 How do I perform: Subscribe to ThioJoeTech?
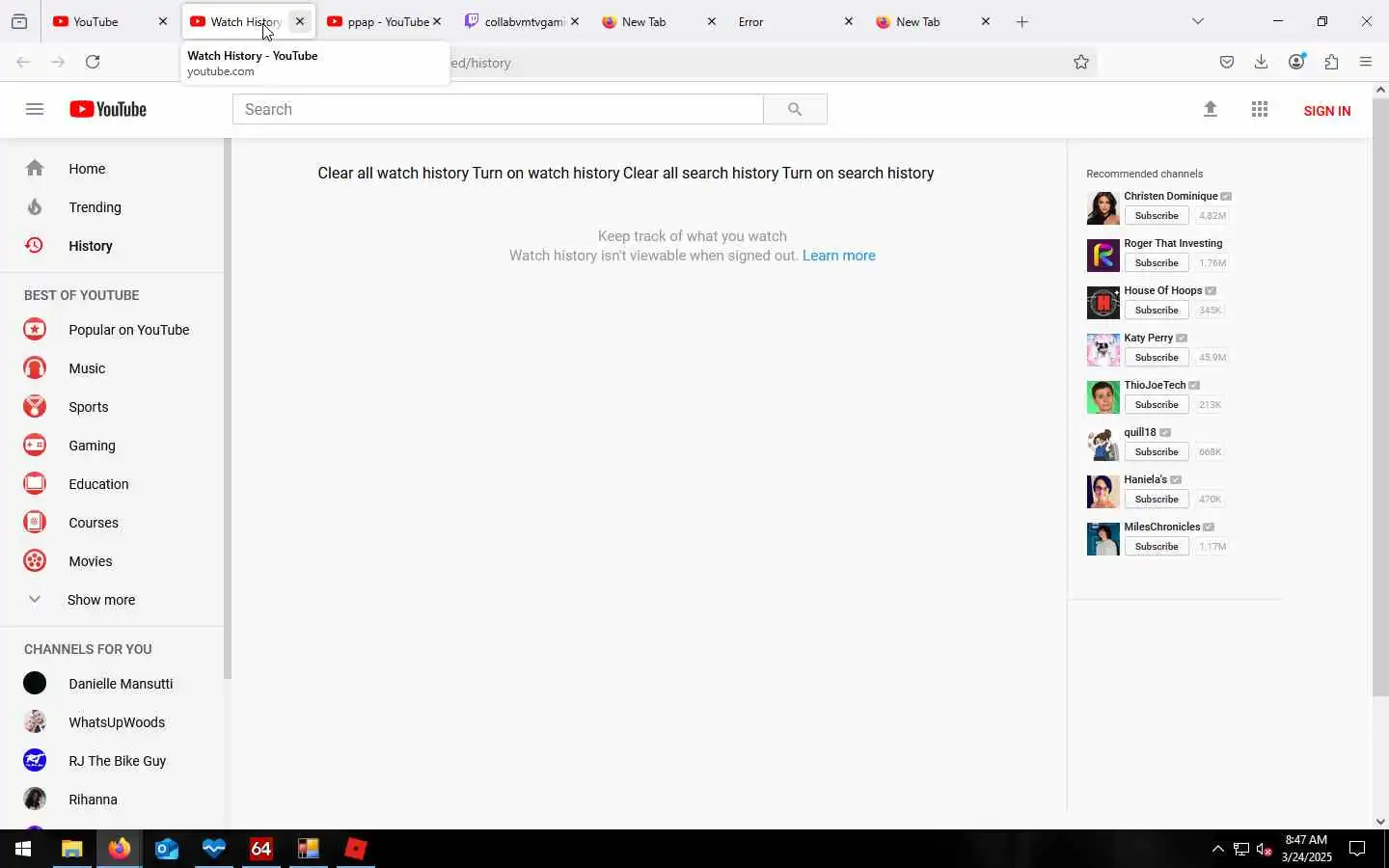pyautogui.click(x=1157, y=405)
